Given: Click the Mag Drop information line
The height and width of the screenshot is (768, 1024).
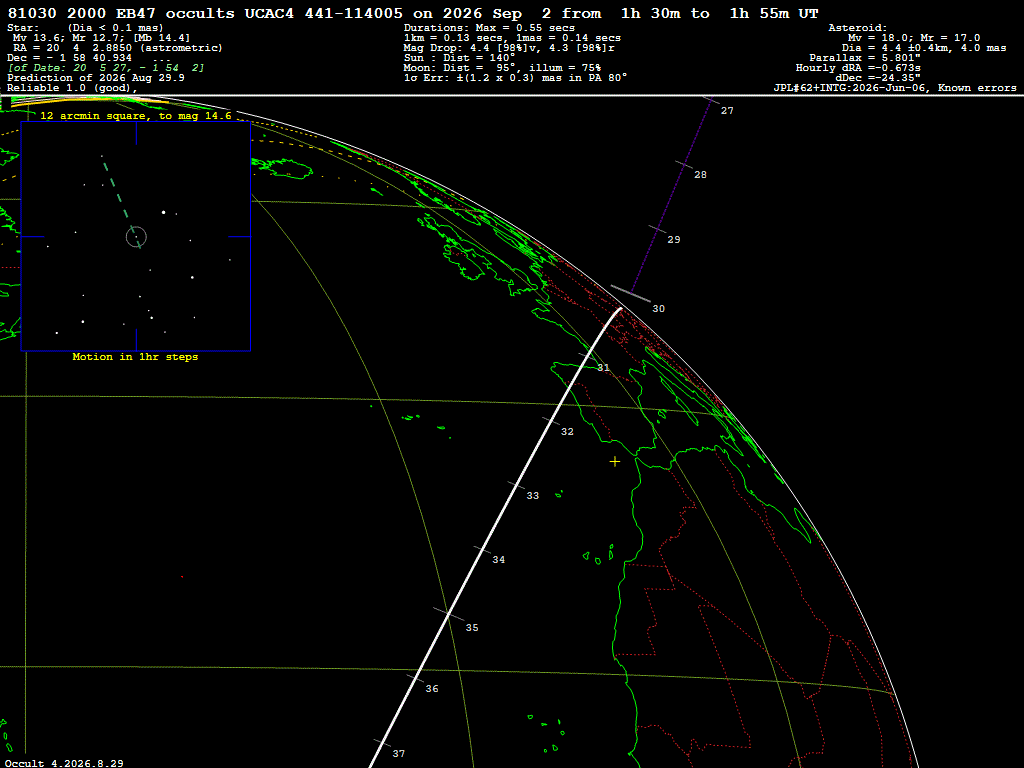Looking at the screenshot, I should point(509,48).
